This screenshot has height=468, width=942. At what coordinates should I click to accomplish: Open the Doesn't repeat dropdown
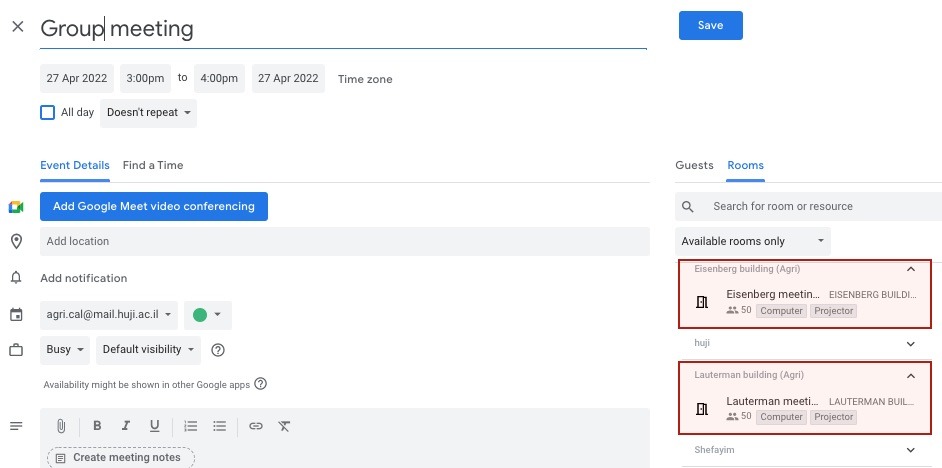(148, 113)
